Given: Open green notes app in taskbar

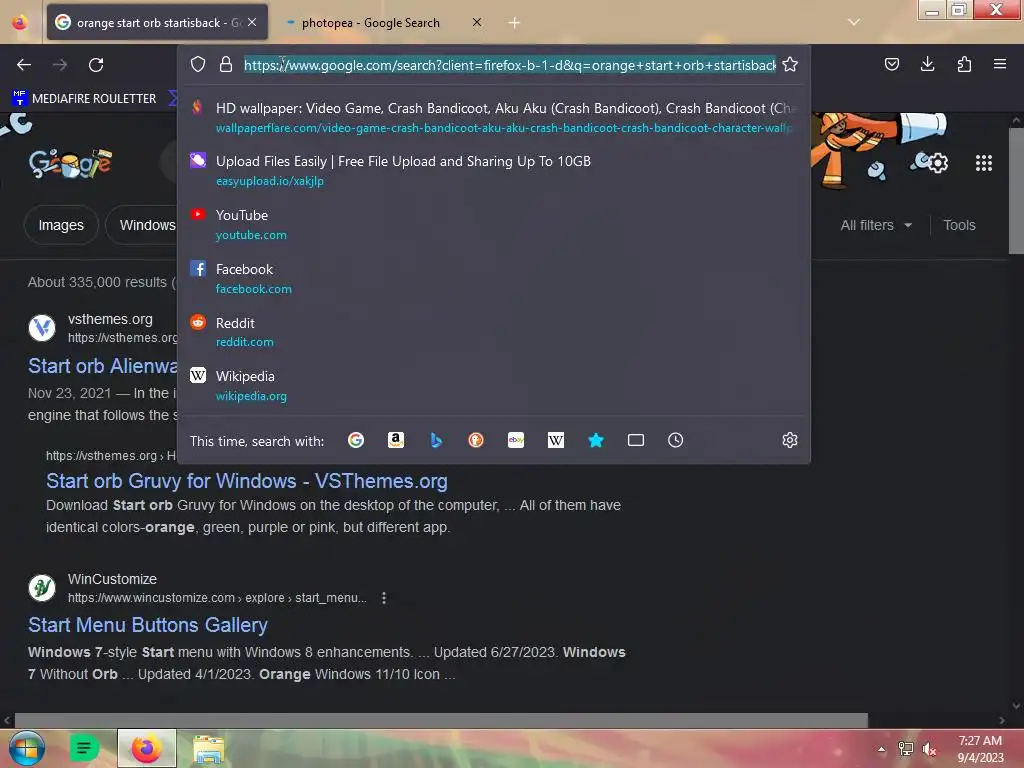Looking at the screenshot, I should coord(84,748).
